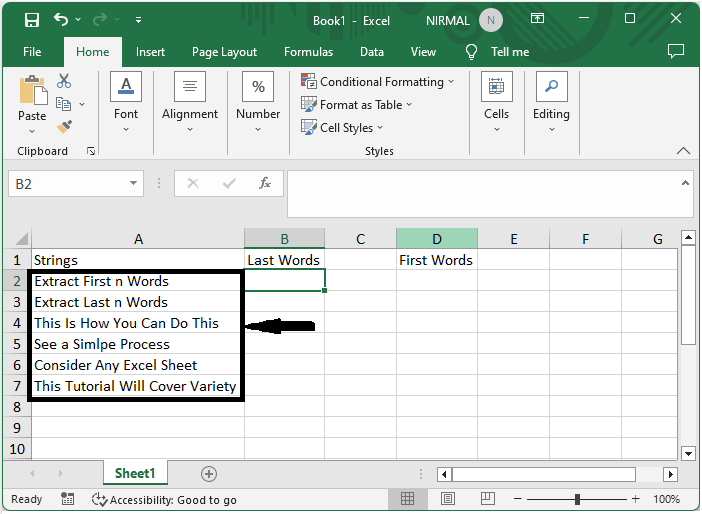The height and width of the screenshot is (514, 702).
Task: Click horizontal scrollbar right arrow
Action: pos(670,474)
